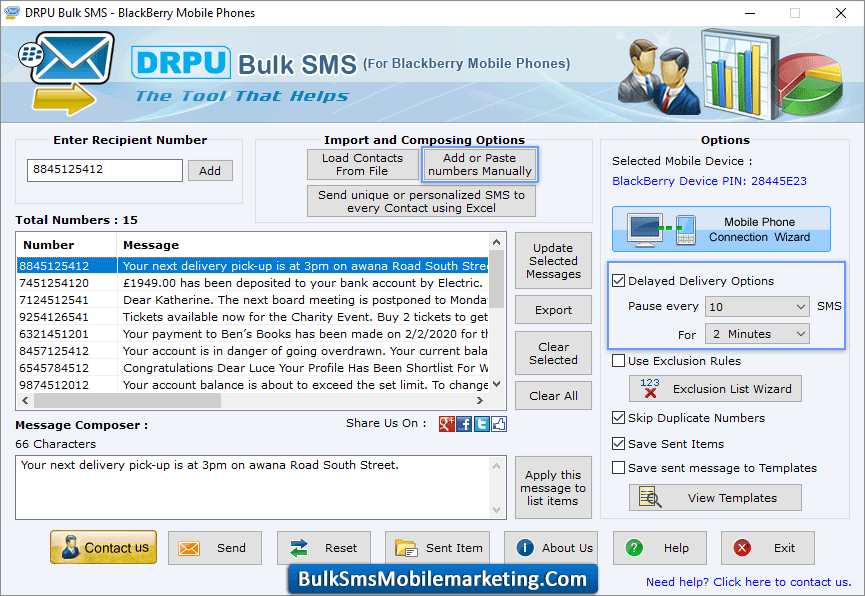Click the computer-phone connection wizard icon

[x=661, y=230]
